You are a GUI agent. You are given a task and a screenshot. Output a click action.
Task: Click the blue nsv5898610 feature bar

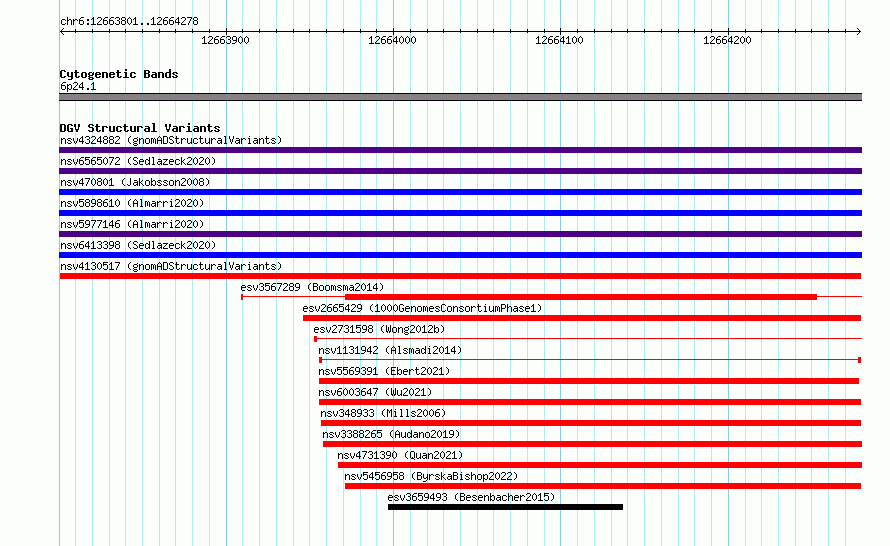460,213
